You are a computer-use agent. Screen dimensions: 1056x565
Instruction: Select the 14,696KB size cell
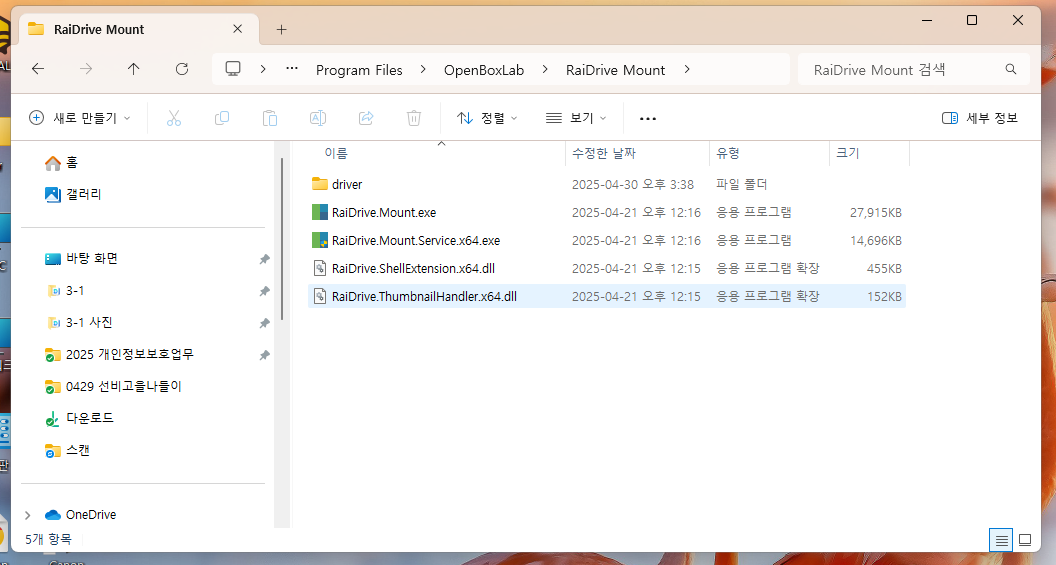(x=876, y=240)
